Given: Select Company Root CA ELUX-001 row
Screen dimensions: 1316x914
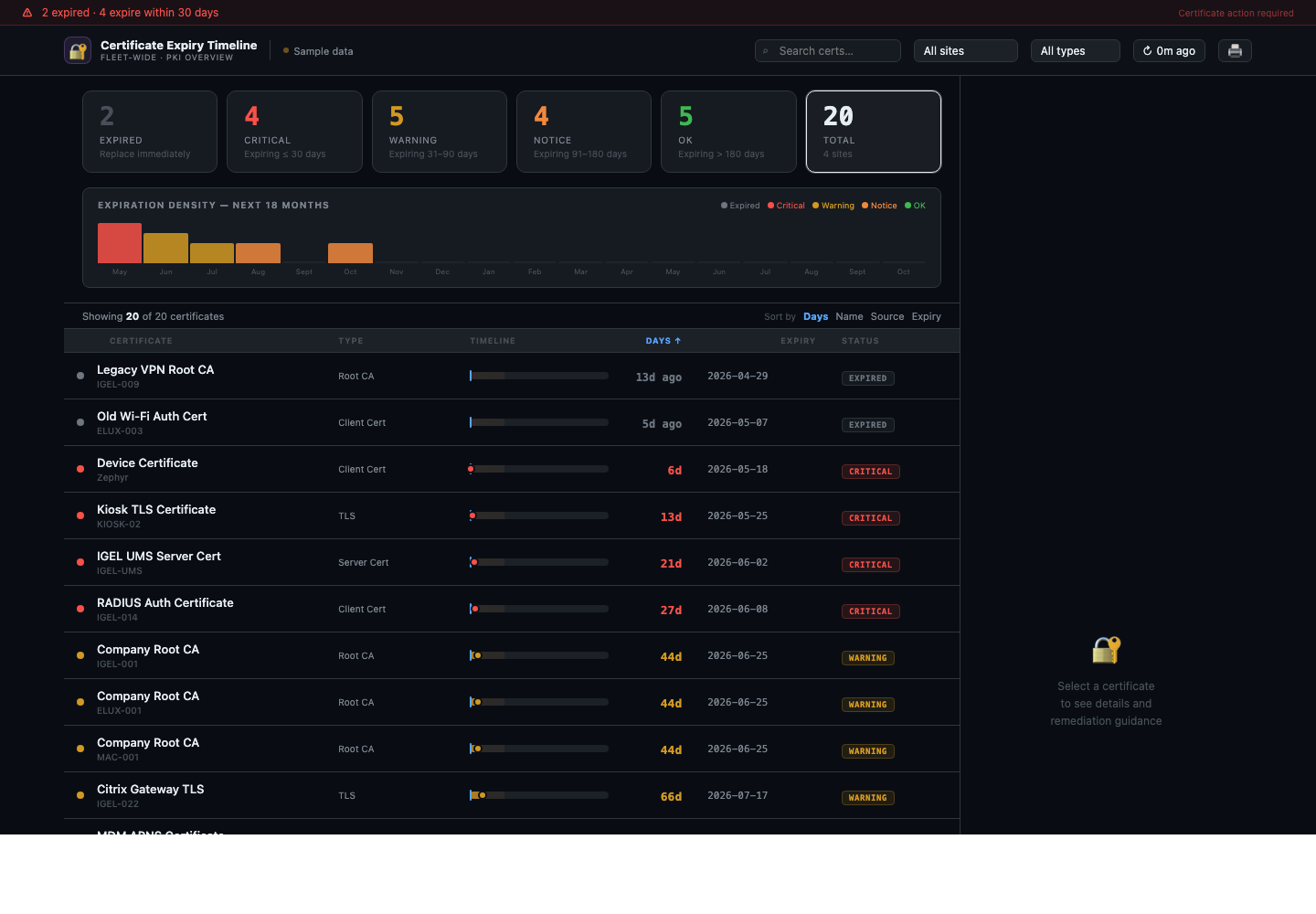Looking at the screenshot, I should 512,703.
